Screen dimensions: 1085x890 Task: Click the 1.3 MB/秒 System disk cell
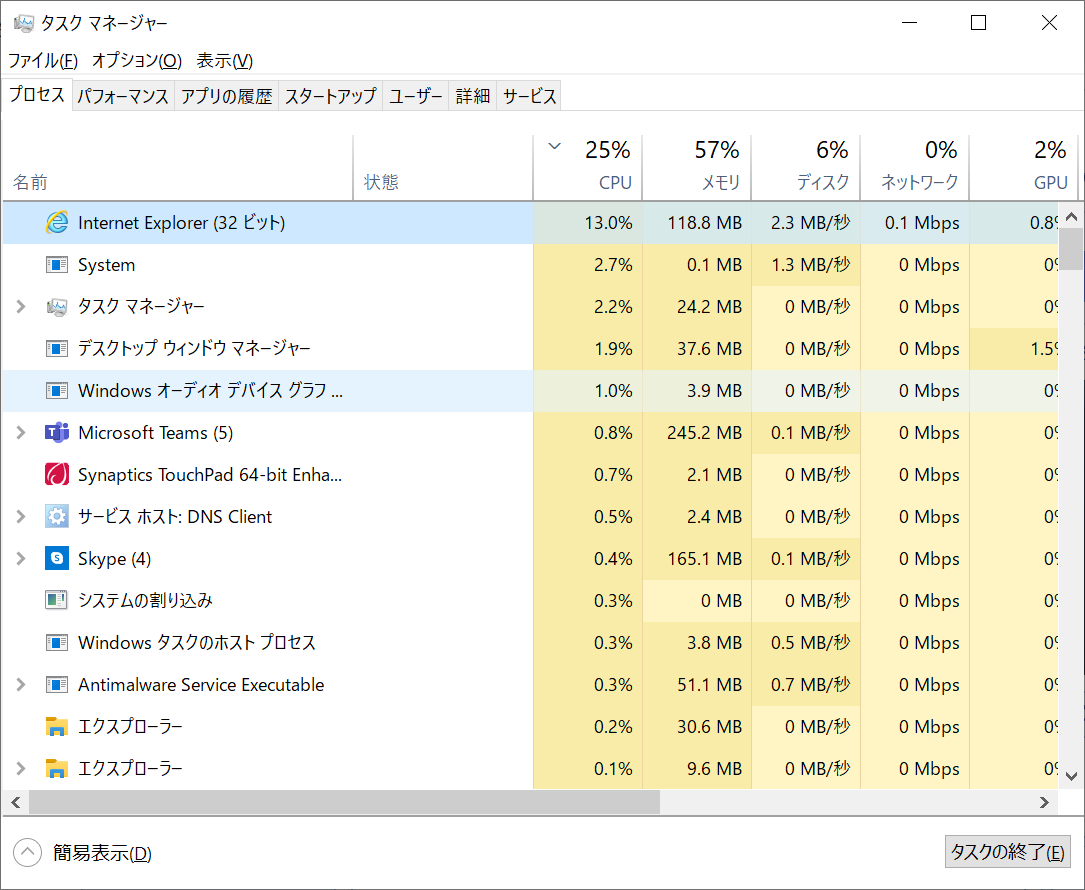point(806,265)
